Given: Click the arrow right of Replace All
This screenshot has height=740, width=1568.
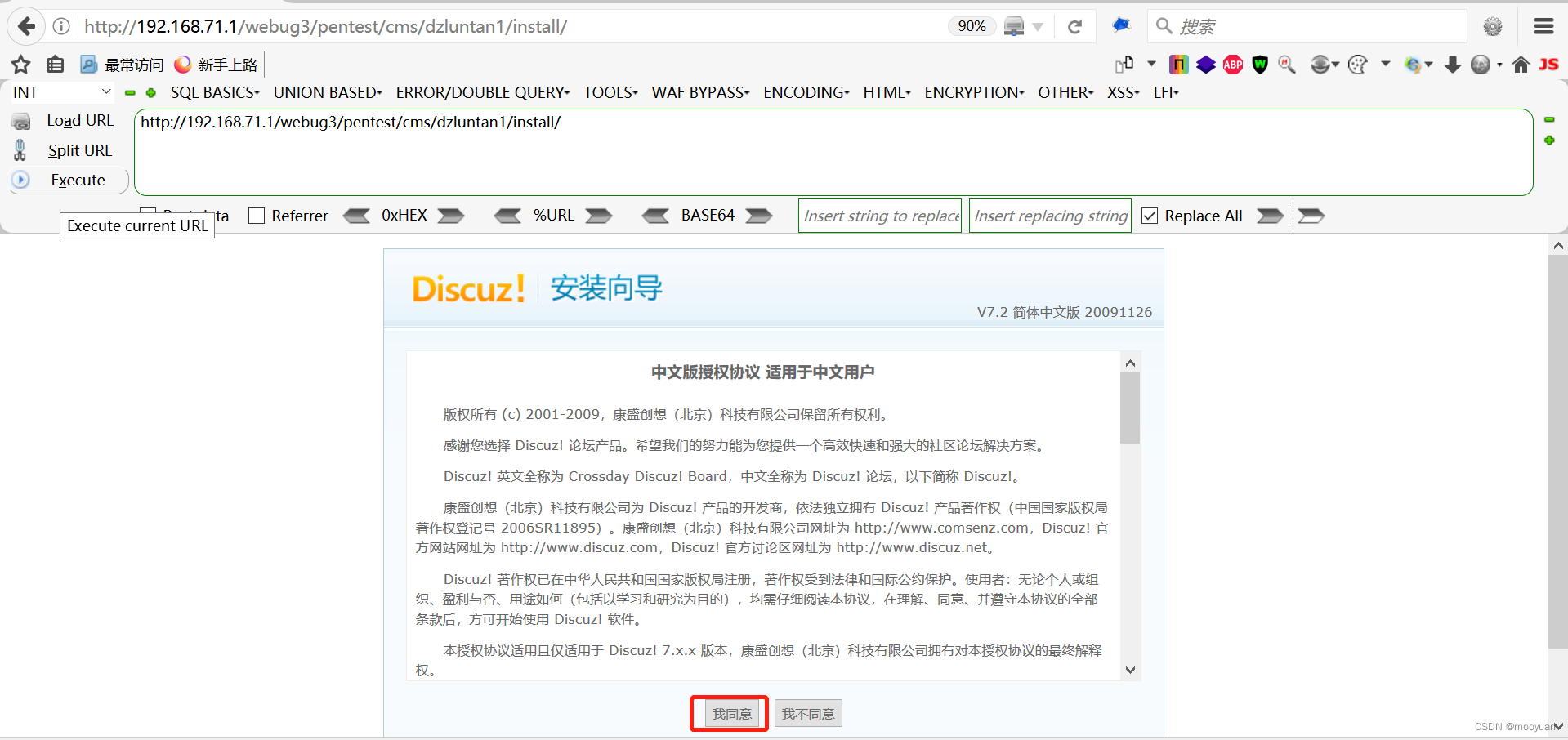Looking at the screenshot, I should click(1270, 216).
